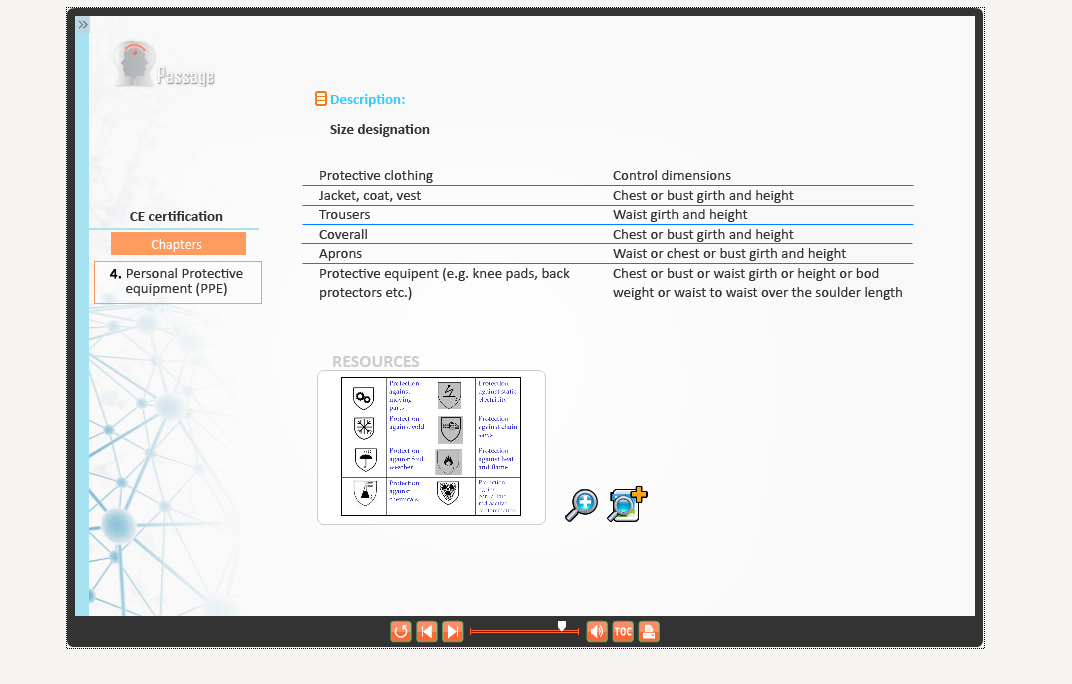The image size is (1072, 684).
Task: Open chapter 4 Personal Protective equipment
Action: (178, 282)
